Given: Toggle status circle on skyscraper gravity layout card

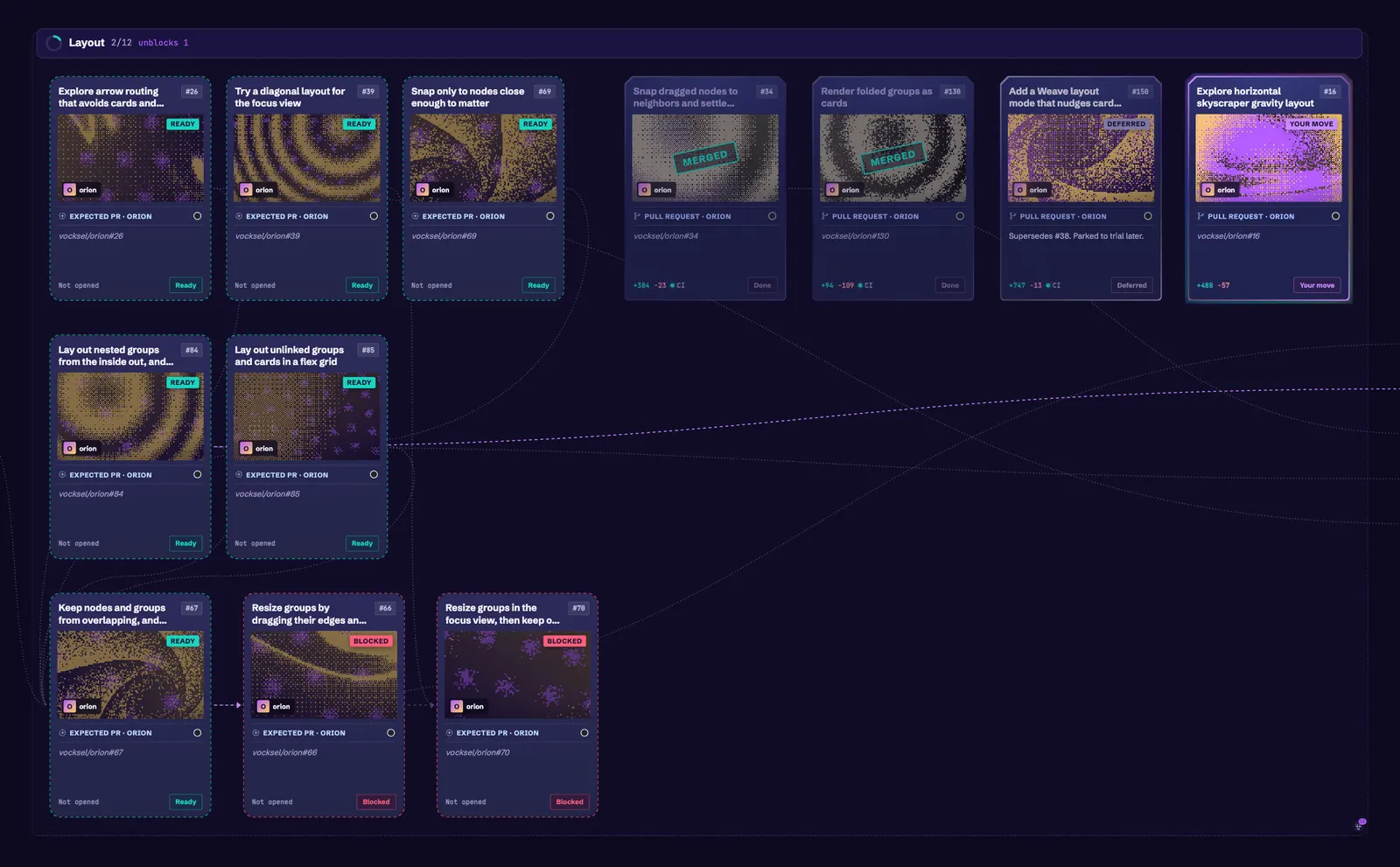Looking at the screenshot, I should [x=1335, y=216].
